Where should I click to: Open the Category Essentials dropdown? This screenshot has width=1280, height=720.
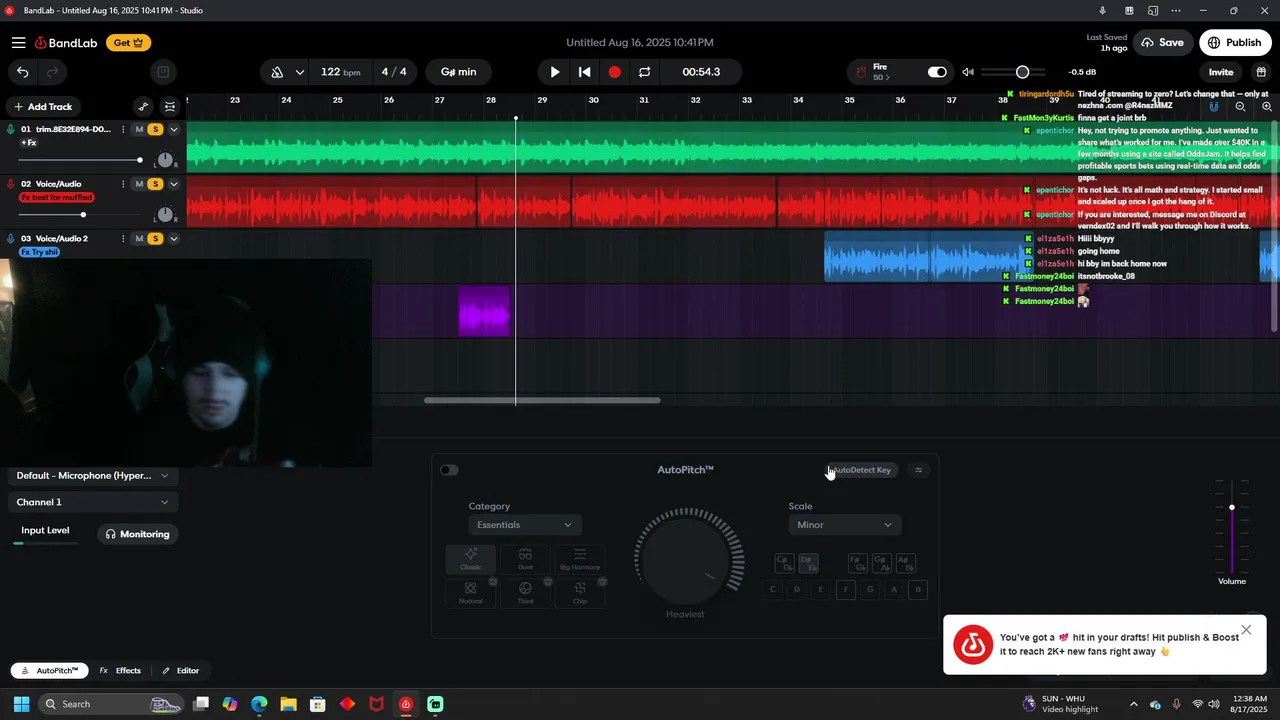click(x=525, y=525)
